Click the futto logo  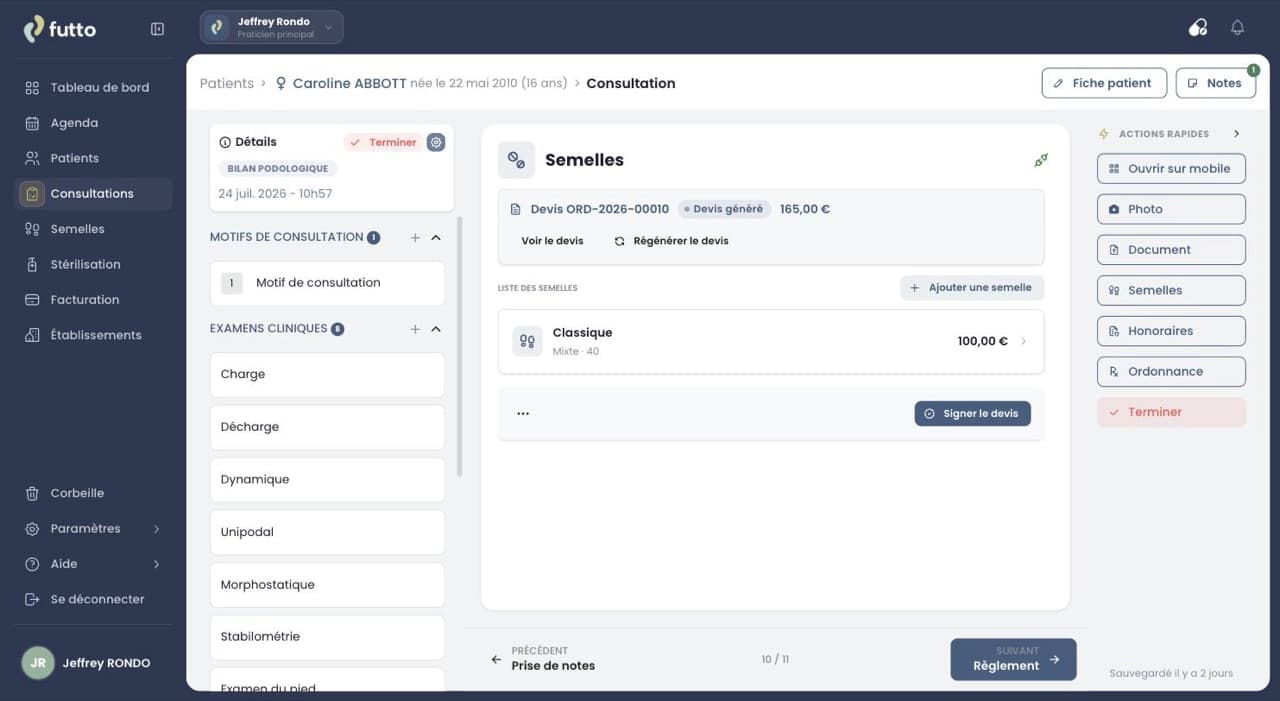[x=60, y=29]
